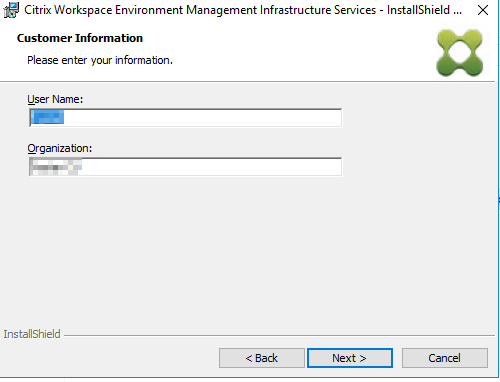Click the green Citrix logo
Image resolution: width=500 pixels, height=382 pixels.
(460, 53)
